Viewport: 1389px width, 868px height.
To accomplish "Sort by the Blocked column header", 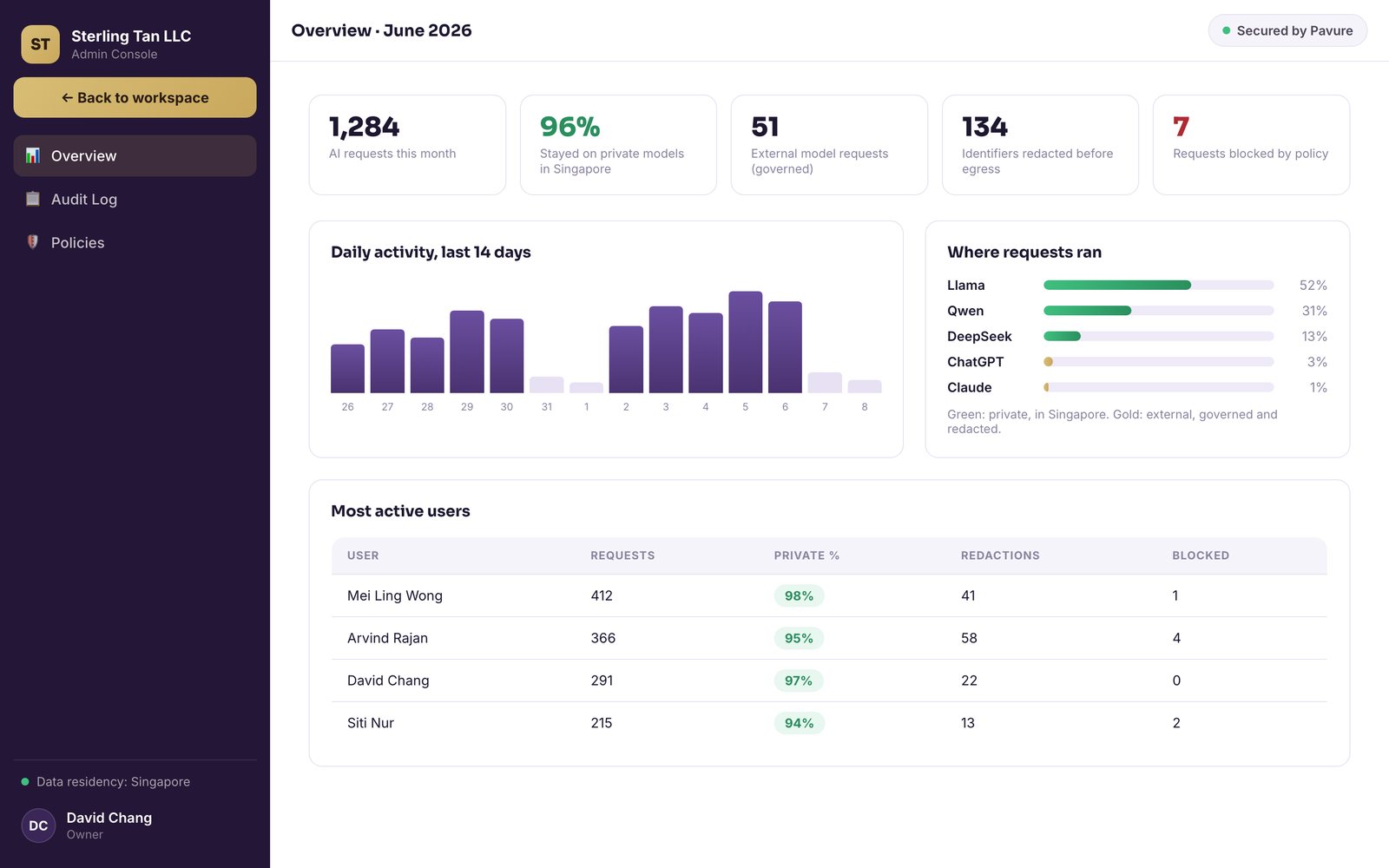I will pos(1201,556).
